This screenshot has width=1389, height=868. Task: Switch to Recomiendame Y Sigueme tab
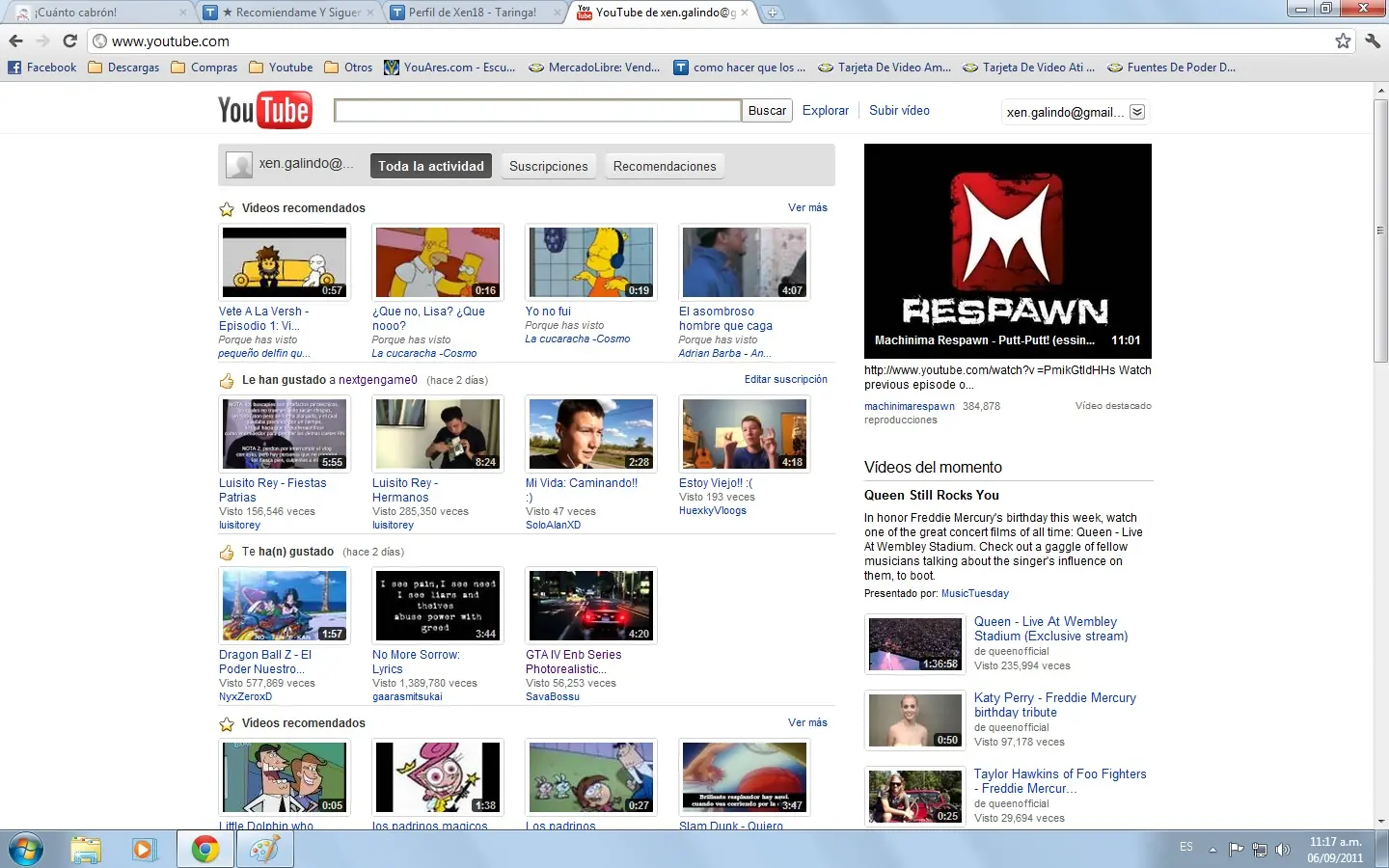pyautogui.click(x=288, y=13)
